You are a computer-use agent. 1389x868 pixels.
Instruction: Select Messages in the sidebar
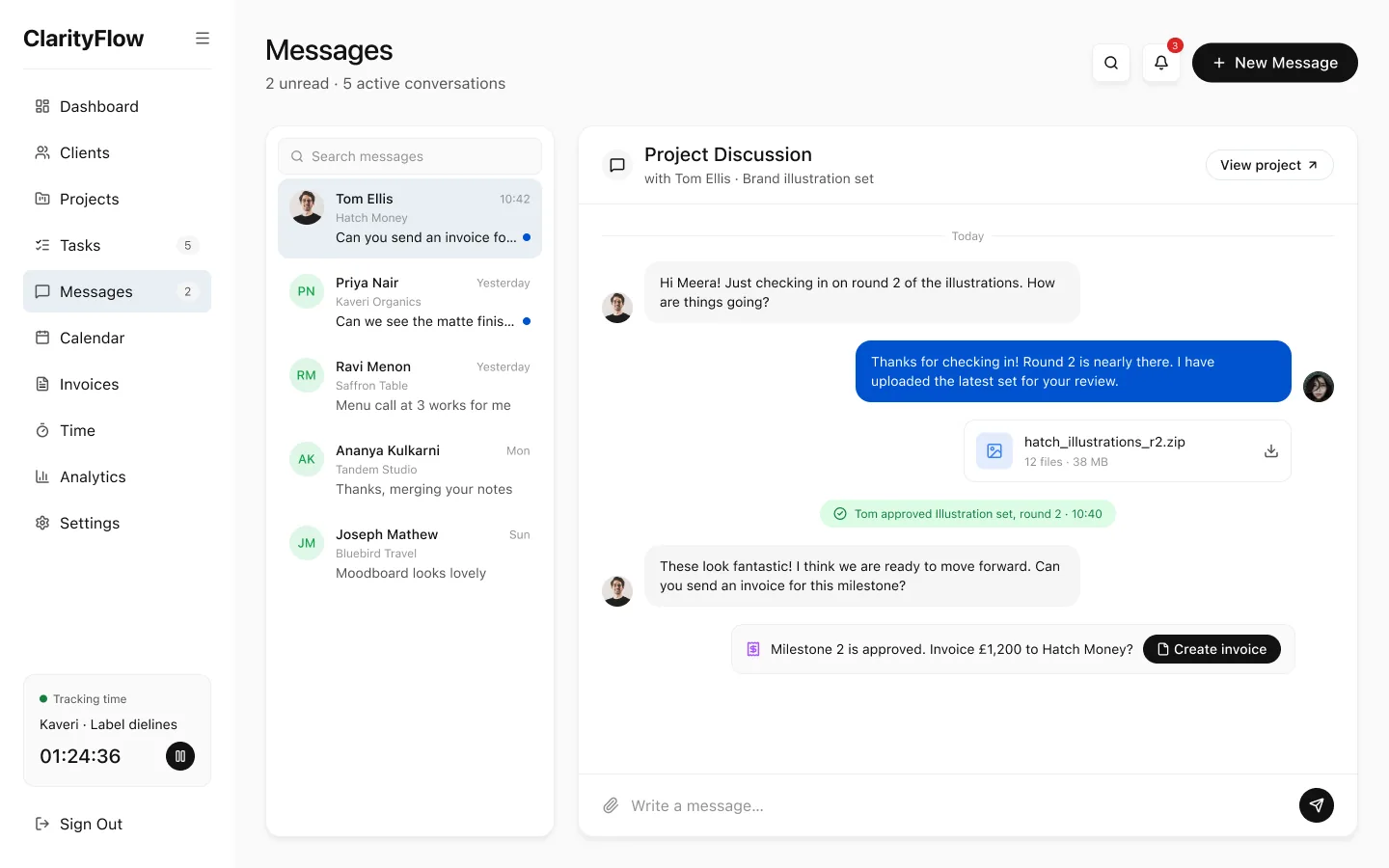click(x=117, y=291)
